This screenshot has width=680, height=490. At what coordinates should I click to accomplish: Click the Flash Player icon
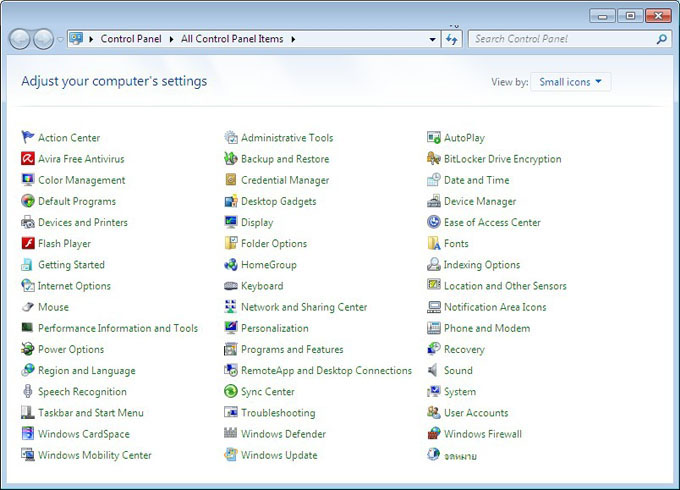28,243
